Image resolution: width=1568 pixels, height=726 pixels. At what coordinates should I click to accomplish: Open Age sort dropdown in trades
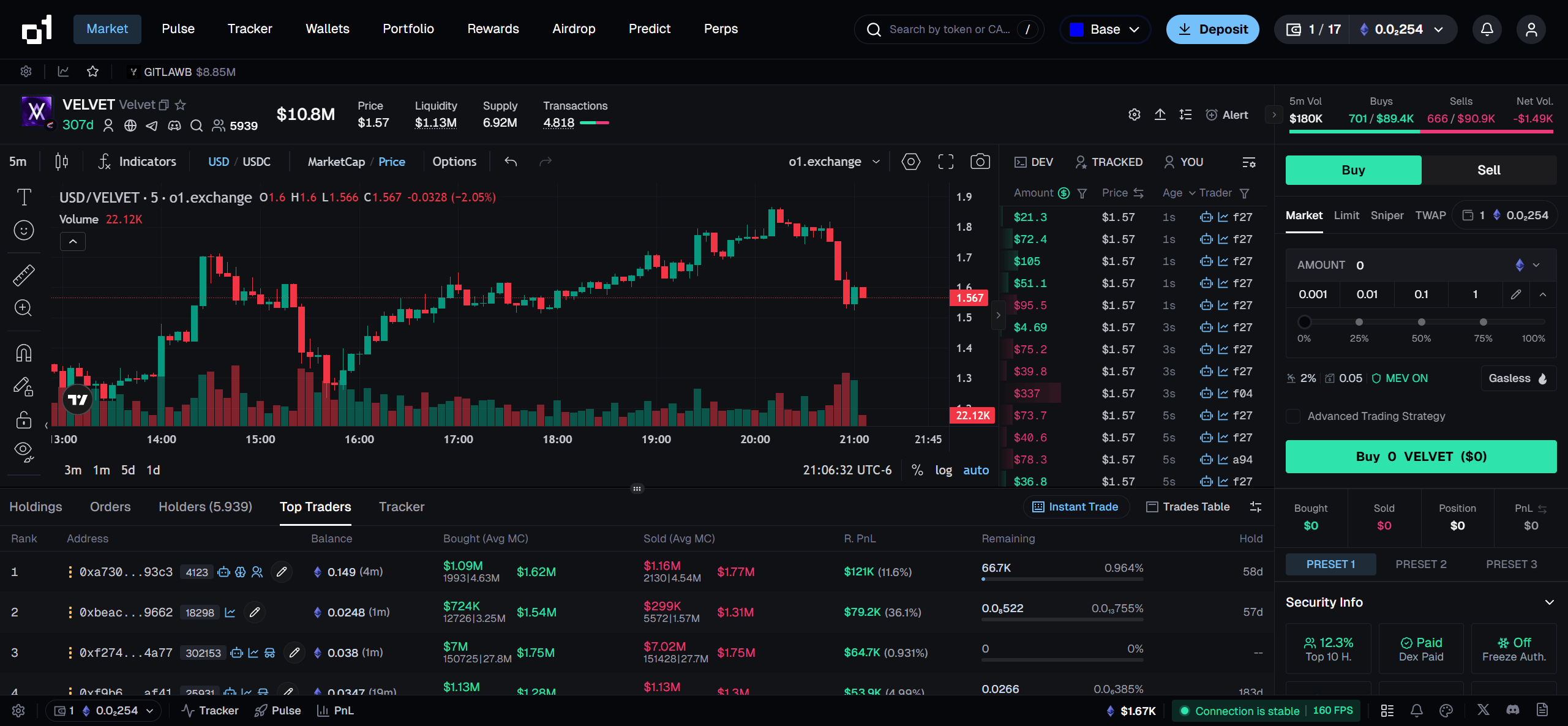point(1179,193)
